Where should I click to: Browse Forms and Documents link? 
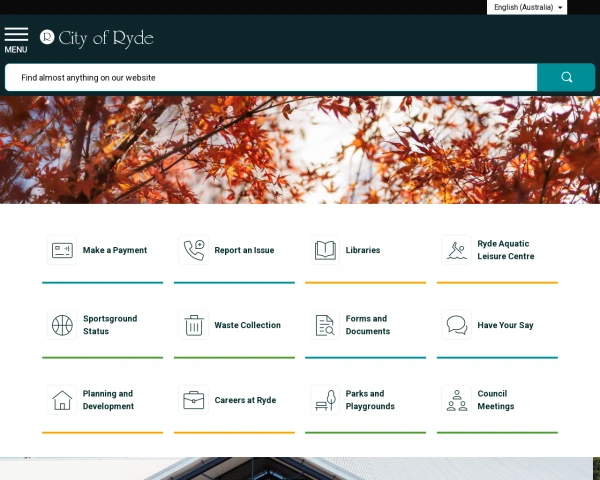point(368,325)
